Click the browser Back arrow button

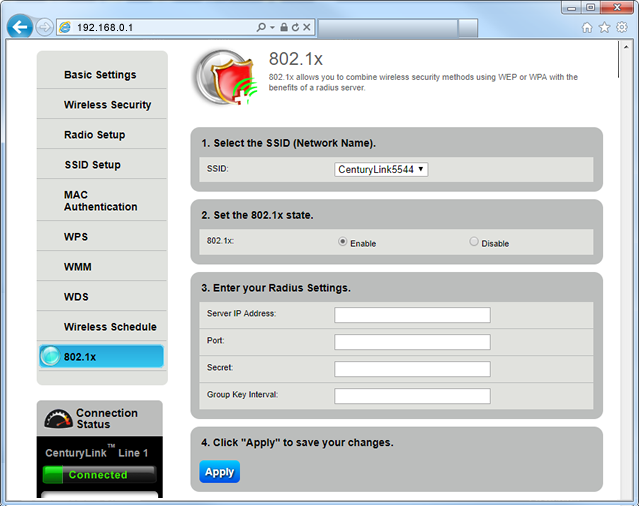pyautogui.click(x=18, y=27)
